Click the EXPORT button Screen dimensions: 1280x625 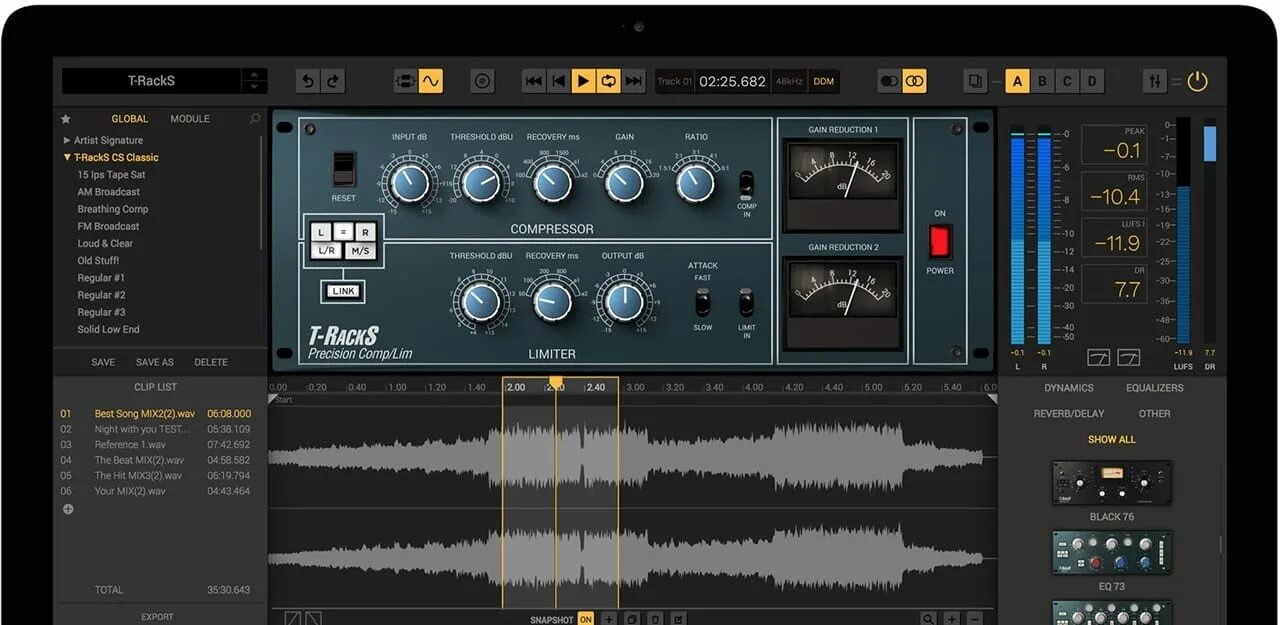[157, 617]
